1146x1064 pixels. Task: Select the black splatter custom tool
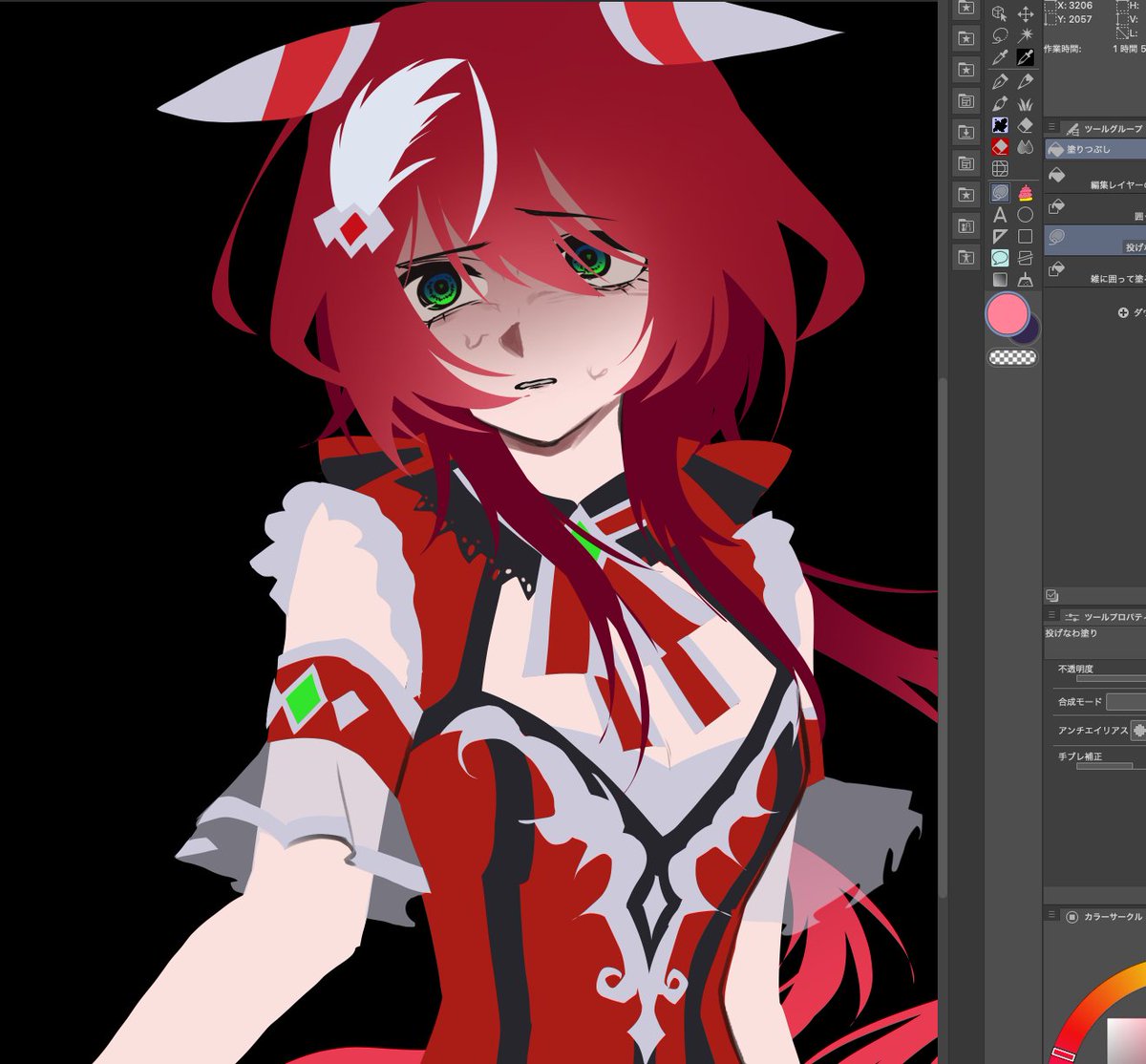pos(1000,125)
